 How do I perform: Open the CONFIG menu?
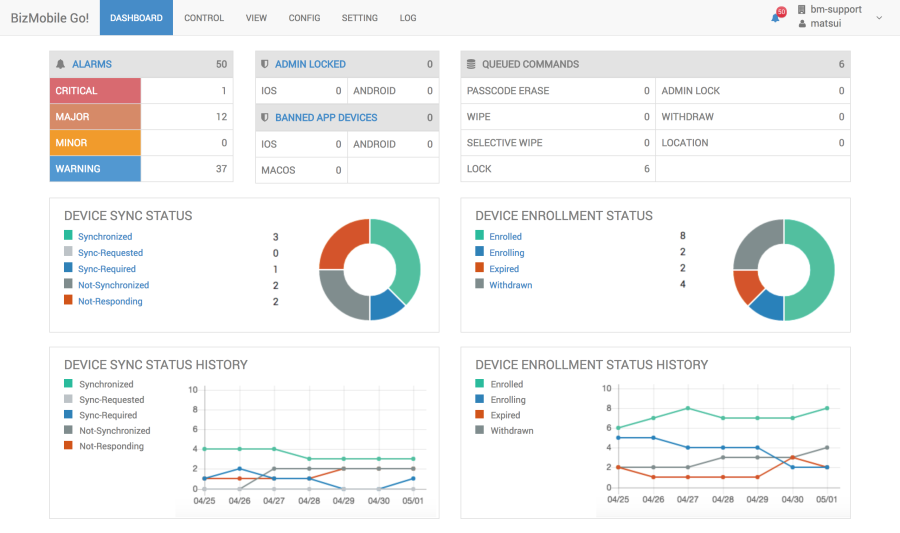tap(304, 18)
